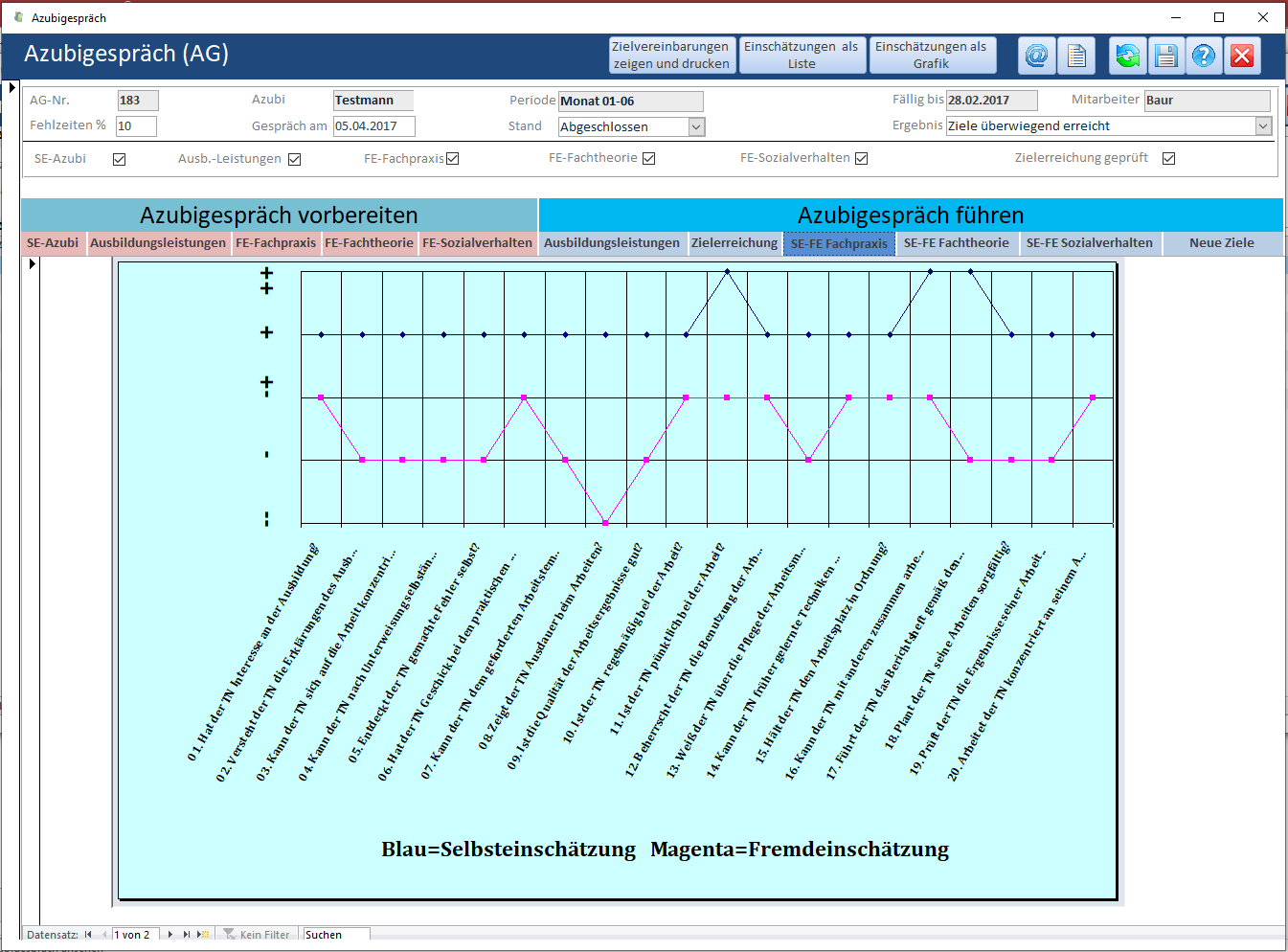The height and width of the screenshot is (952, 1288).
Task: Click axis label 20. Arbeitet der TN konzentriert
Action: point(1017,667)
